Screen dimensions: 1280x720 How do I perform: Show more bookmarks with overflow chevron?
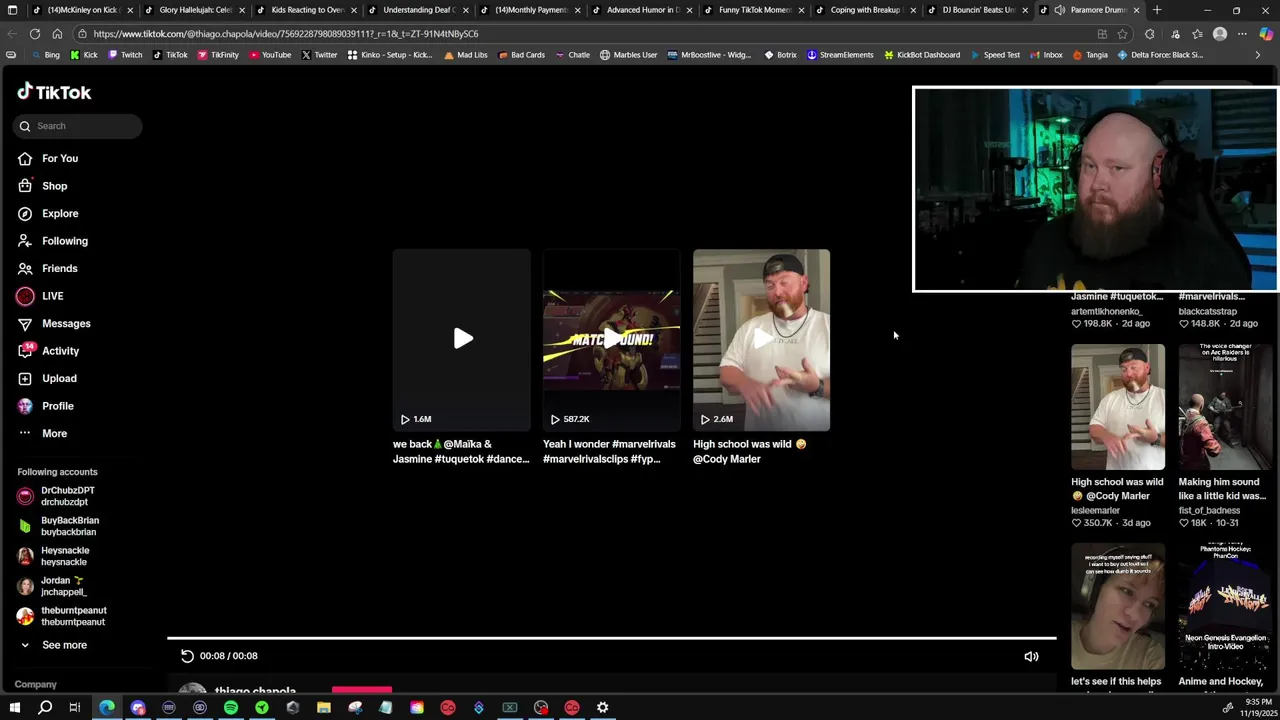1257,55
